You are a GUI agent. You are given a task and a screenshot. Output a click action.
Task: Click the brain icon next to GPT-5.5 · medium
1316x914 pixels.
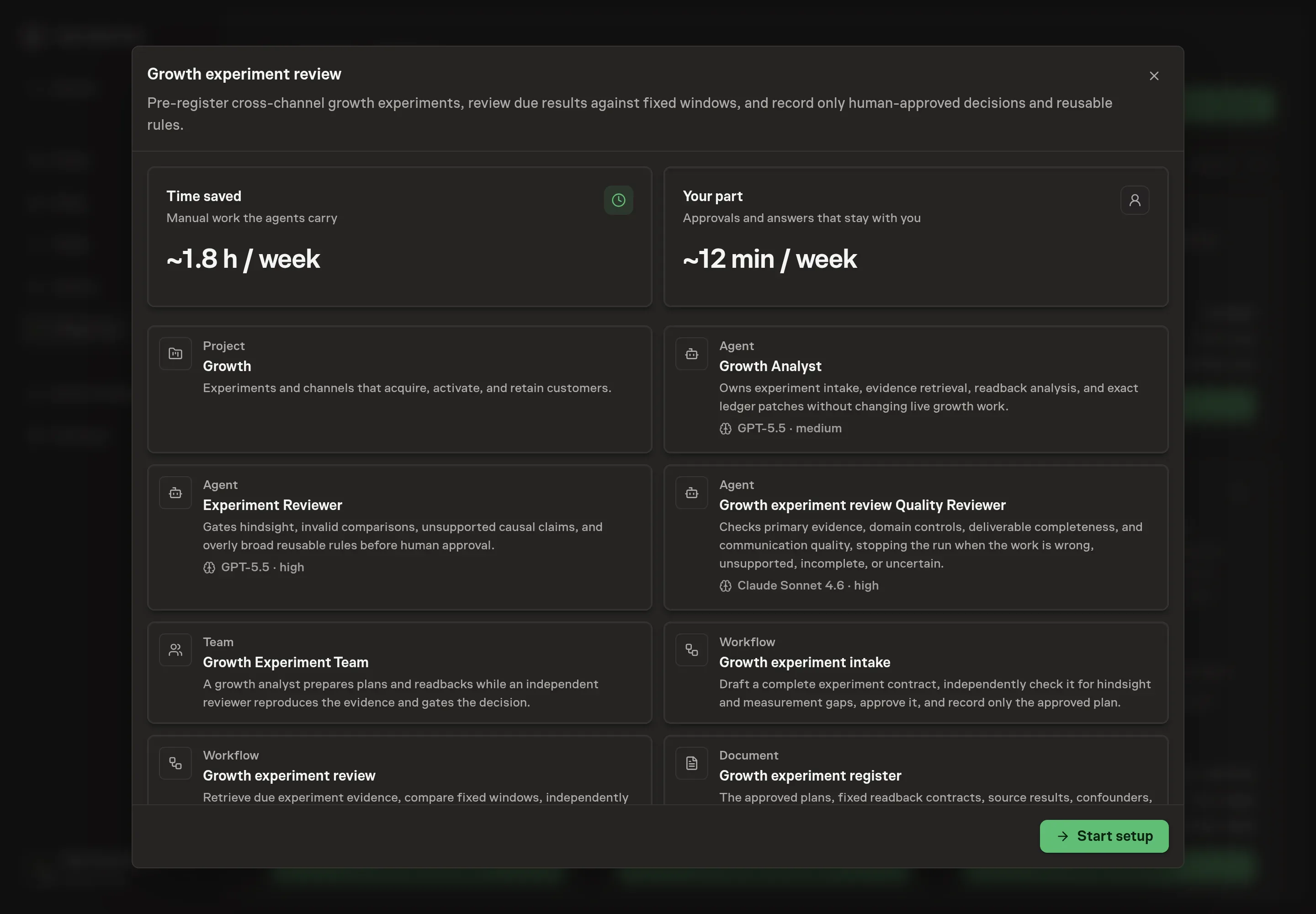pos(725,428)
